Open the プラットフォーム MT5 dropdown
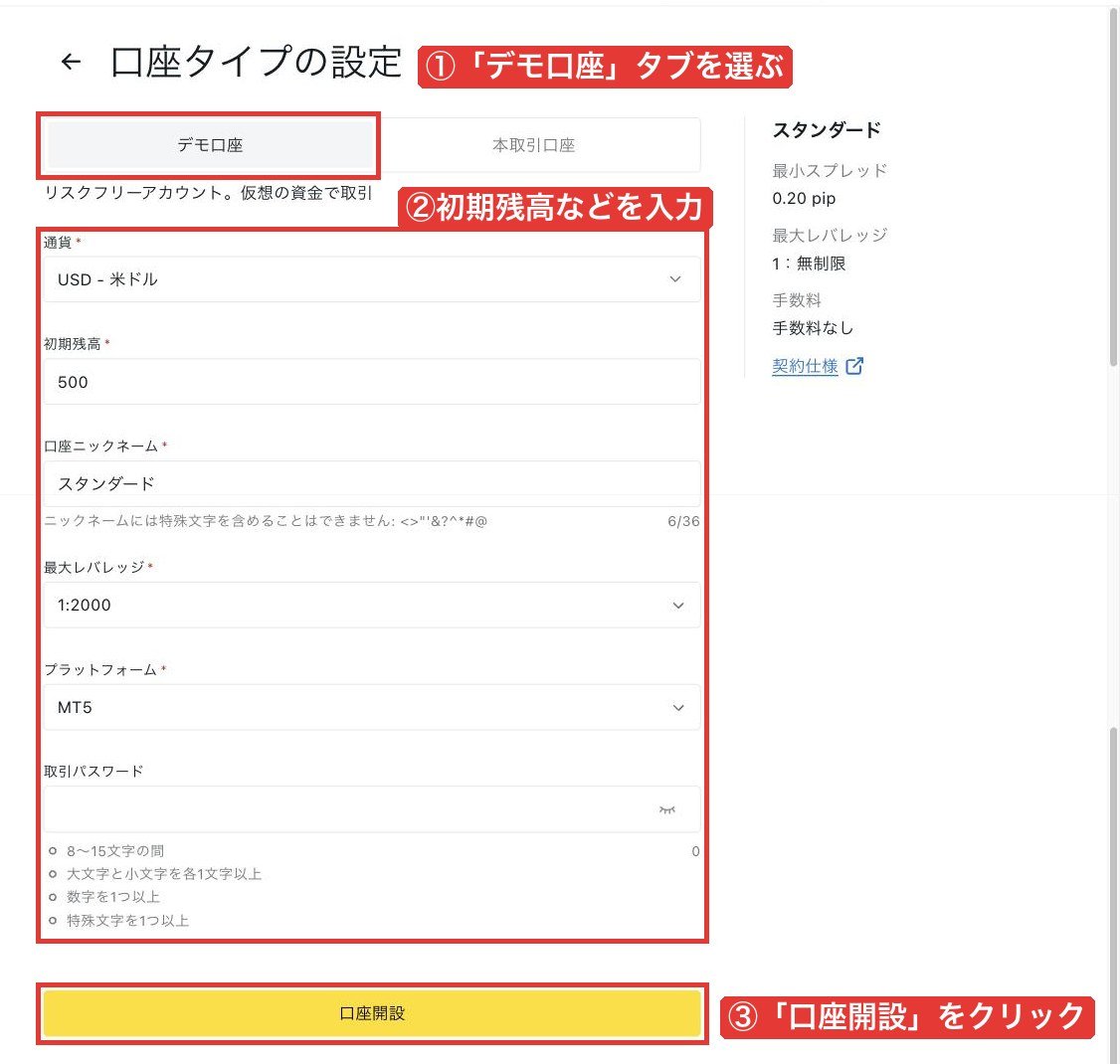The image size is (1120, 1064). 371,707
